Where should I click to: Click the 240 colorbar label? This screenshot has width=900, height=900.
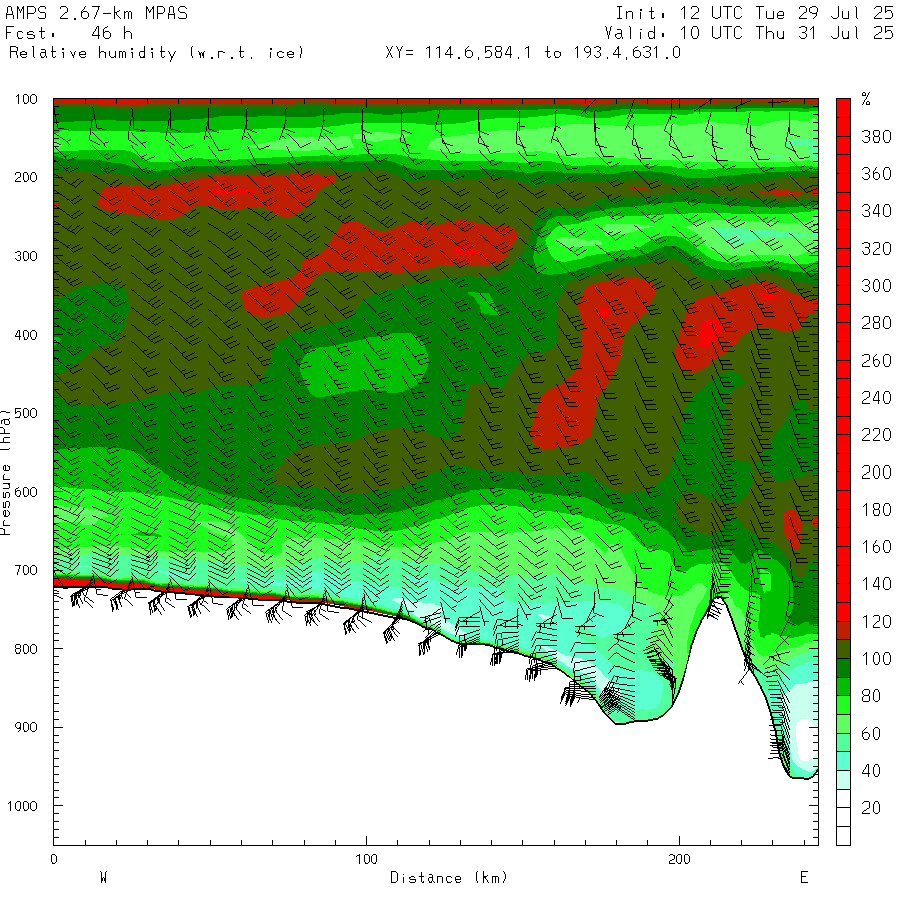(x=876, y=398)
